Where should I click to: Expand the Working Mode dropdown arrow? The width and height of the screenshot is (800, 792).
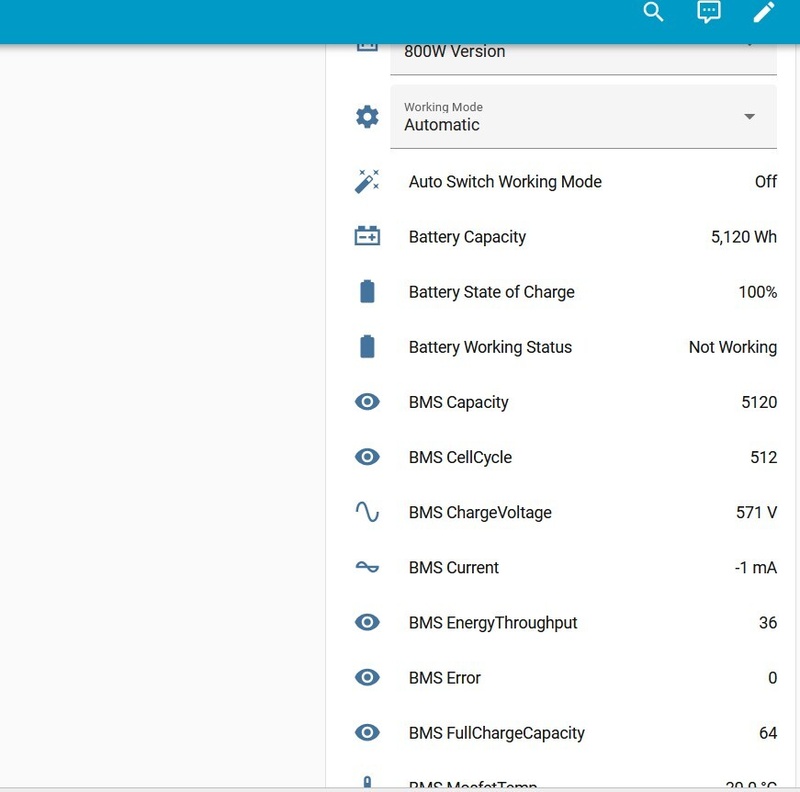[x=749, y=116]
